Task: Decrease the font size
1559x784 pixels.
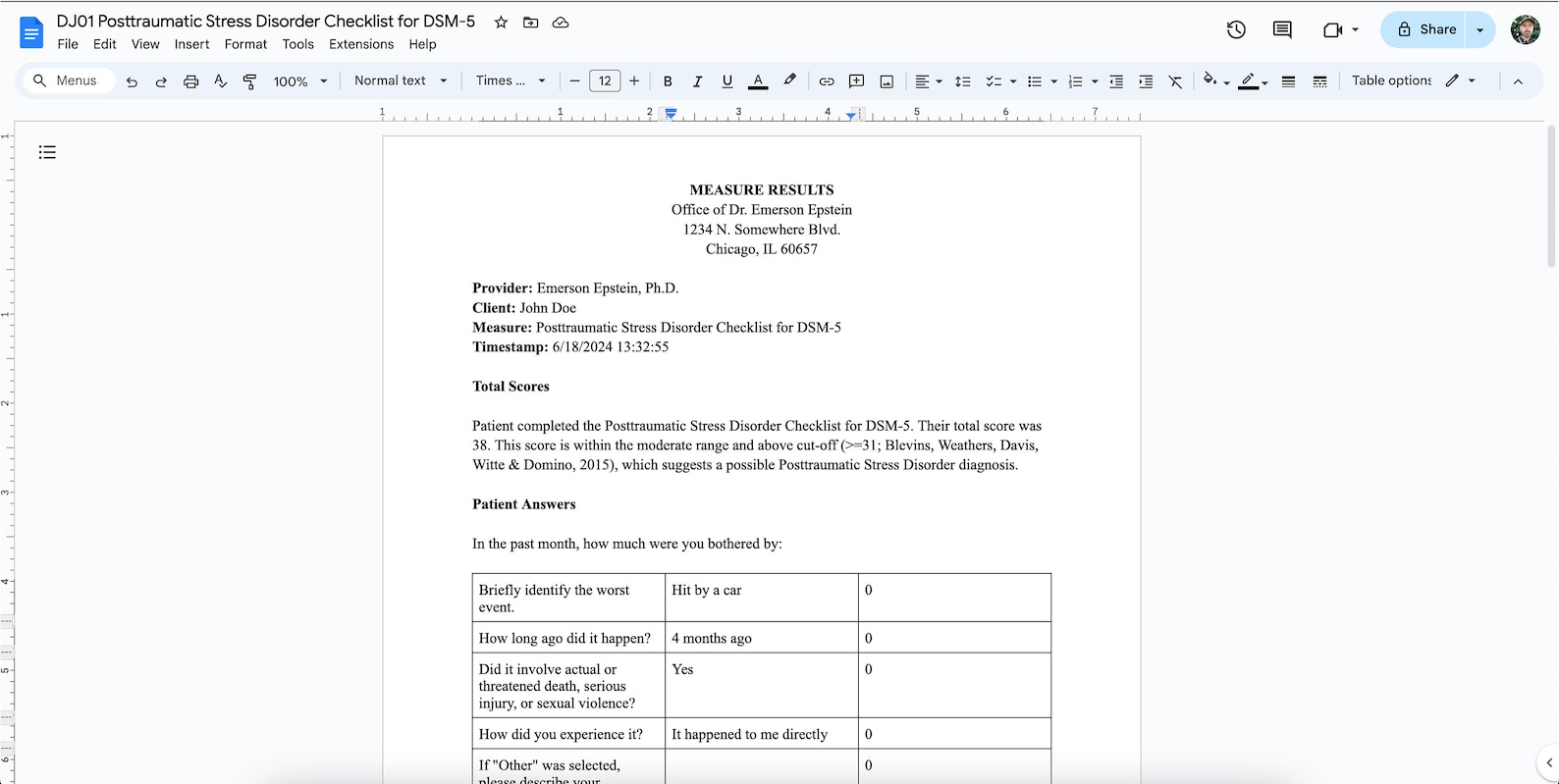Action: 575,81
